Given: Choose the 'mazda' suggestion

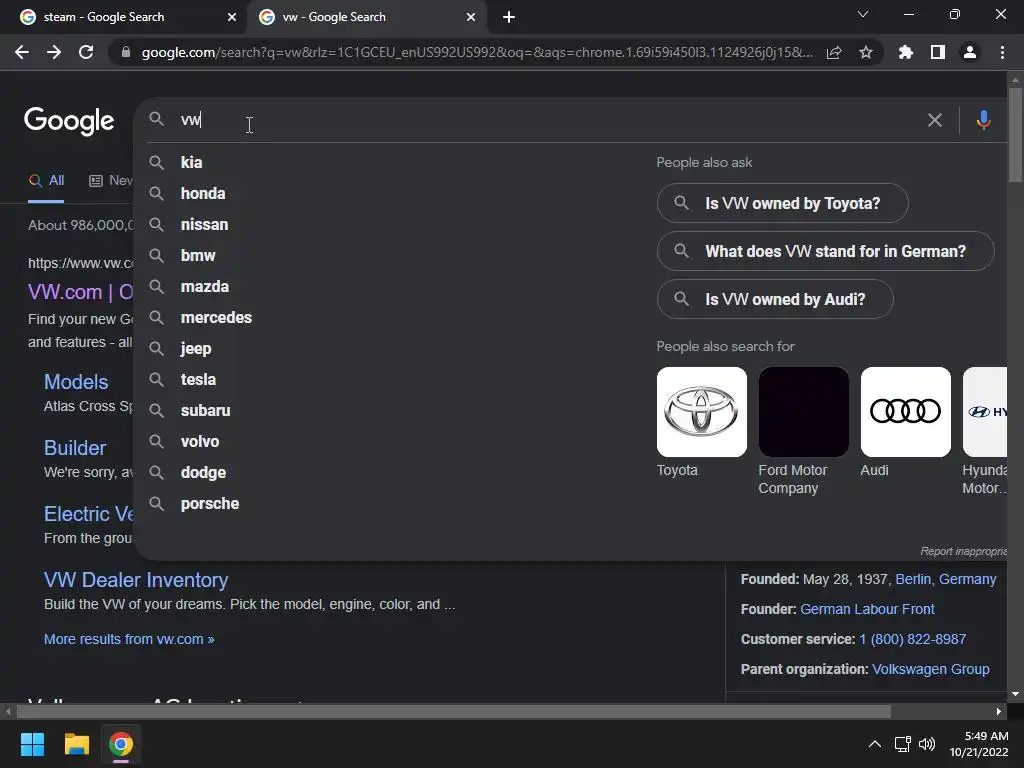Looking at the screenshot, I should [204, 286].
